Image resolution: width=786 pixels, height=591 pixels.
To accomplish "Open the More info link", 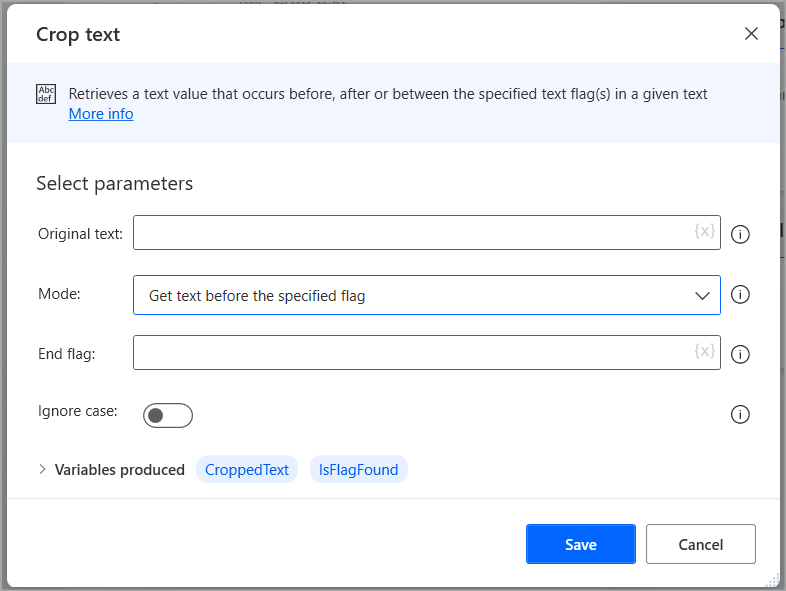I will [101, 114].
